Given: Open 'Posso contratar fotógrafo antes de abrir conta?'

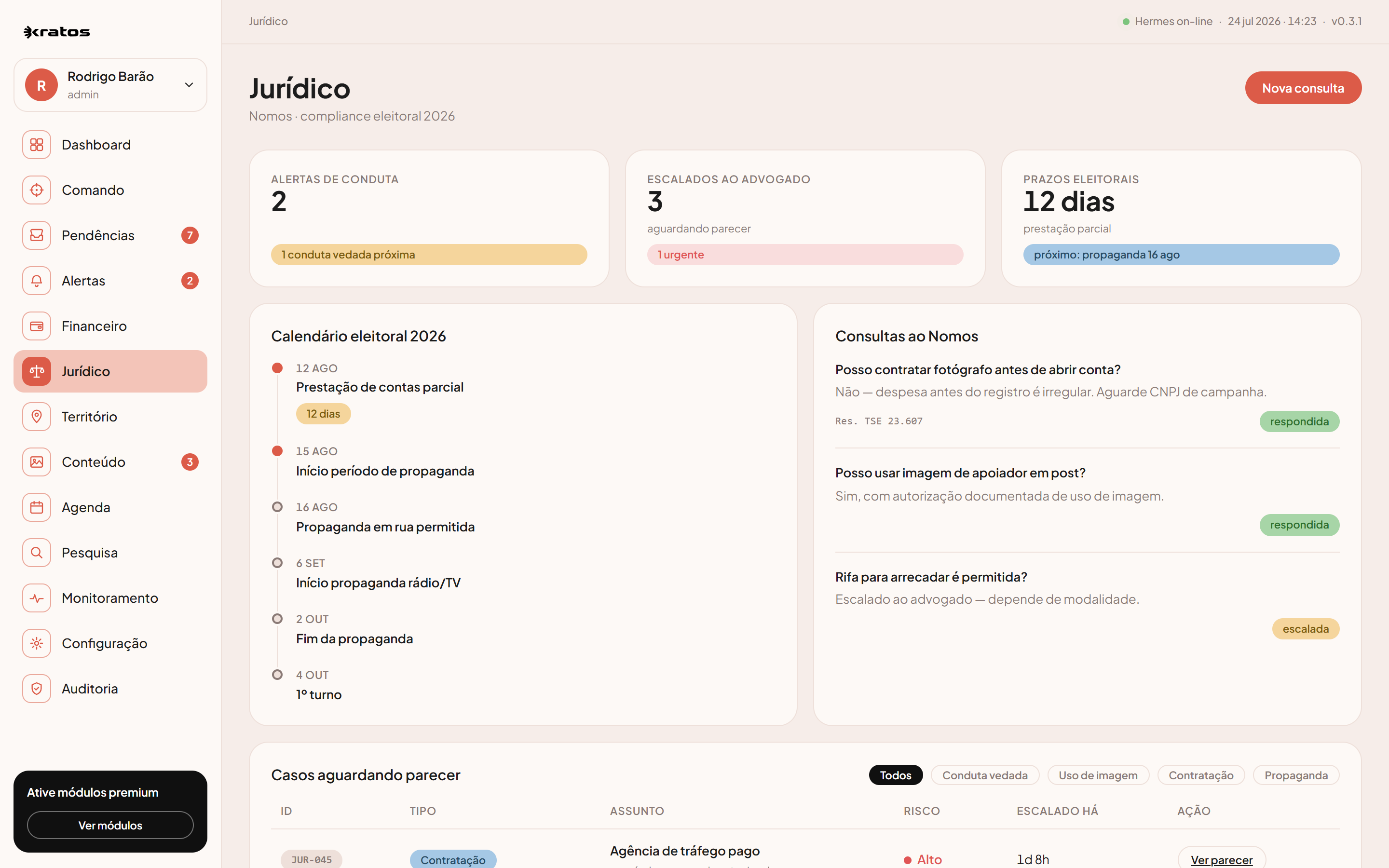Looking at the screenshot, I should (978, 370).
